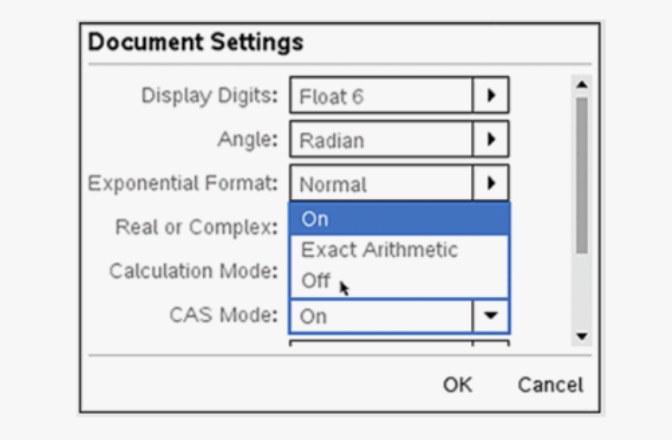Click the Calculation Mode label
The width and height of the screenshot is (672, 440).
[x=194, y=271]
